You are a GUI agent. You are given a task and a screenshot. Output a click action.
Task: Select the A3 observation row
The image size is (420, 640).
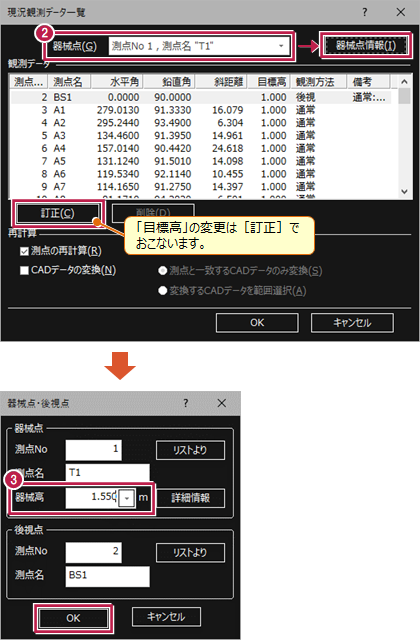[x=200, y=136]
